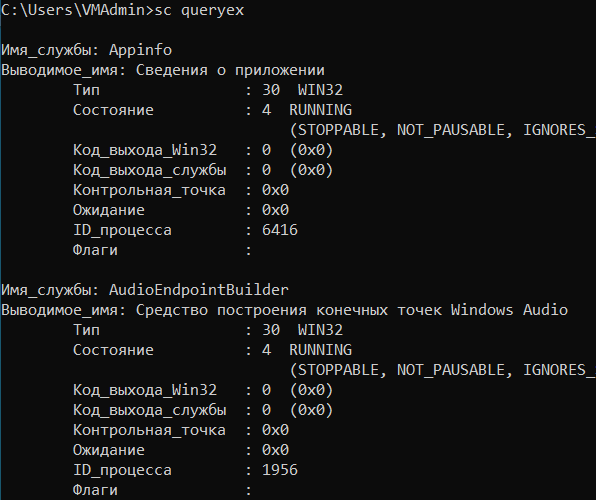
Task: Click the second Ожидание label
Action: click(109, 450)
